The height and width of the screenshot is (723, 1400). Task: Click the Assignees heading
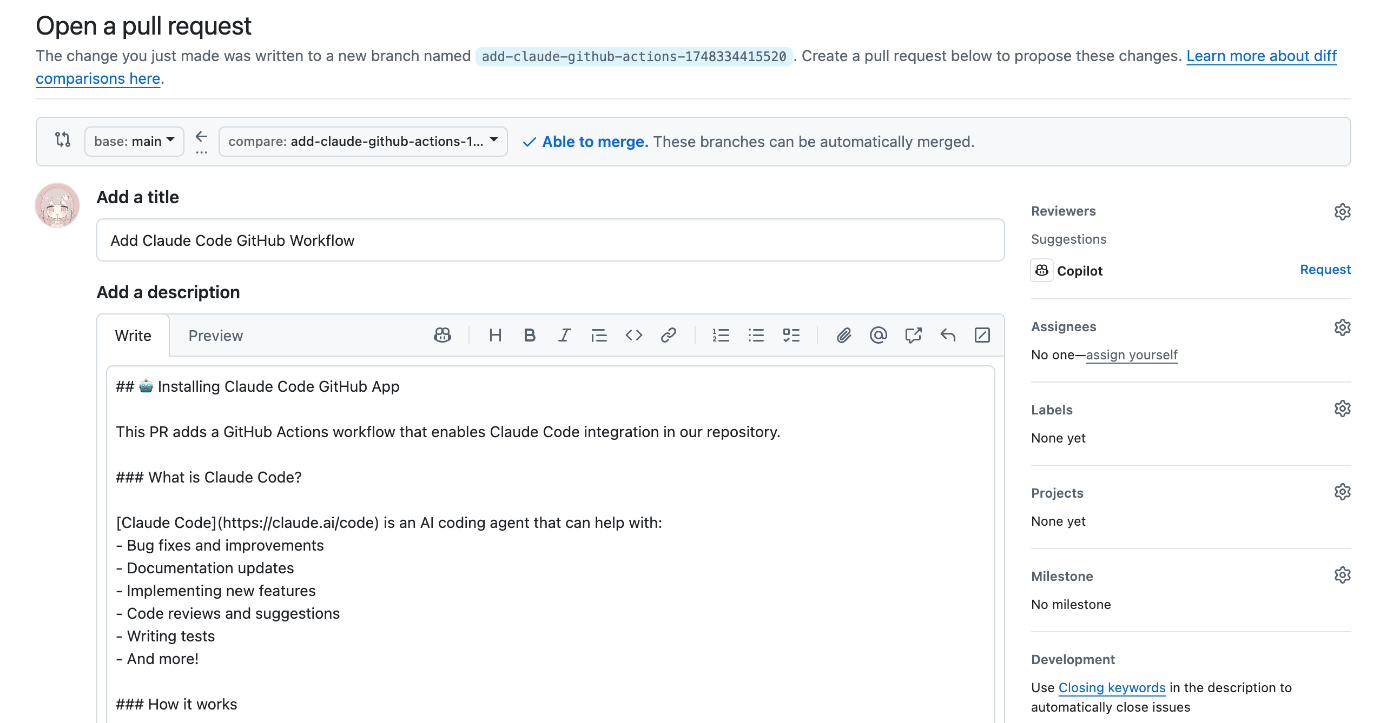pyautogui.click(x=1063, y=327)
